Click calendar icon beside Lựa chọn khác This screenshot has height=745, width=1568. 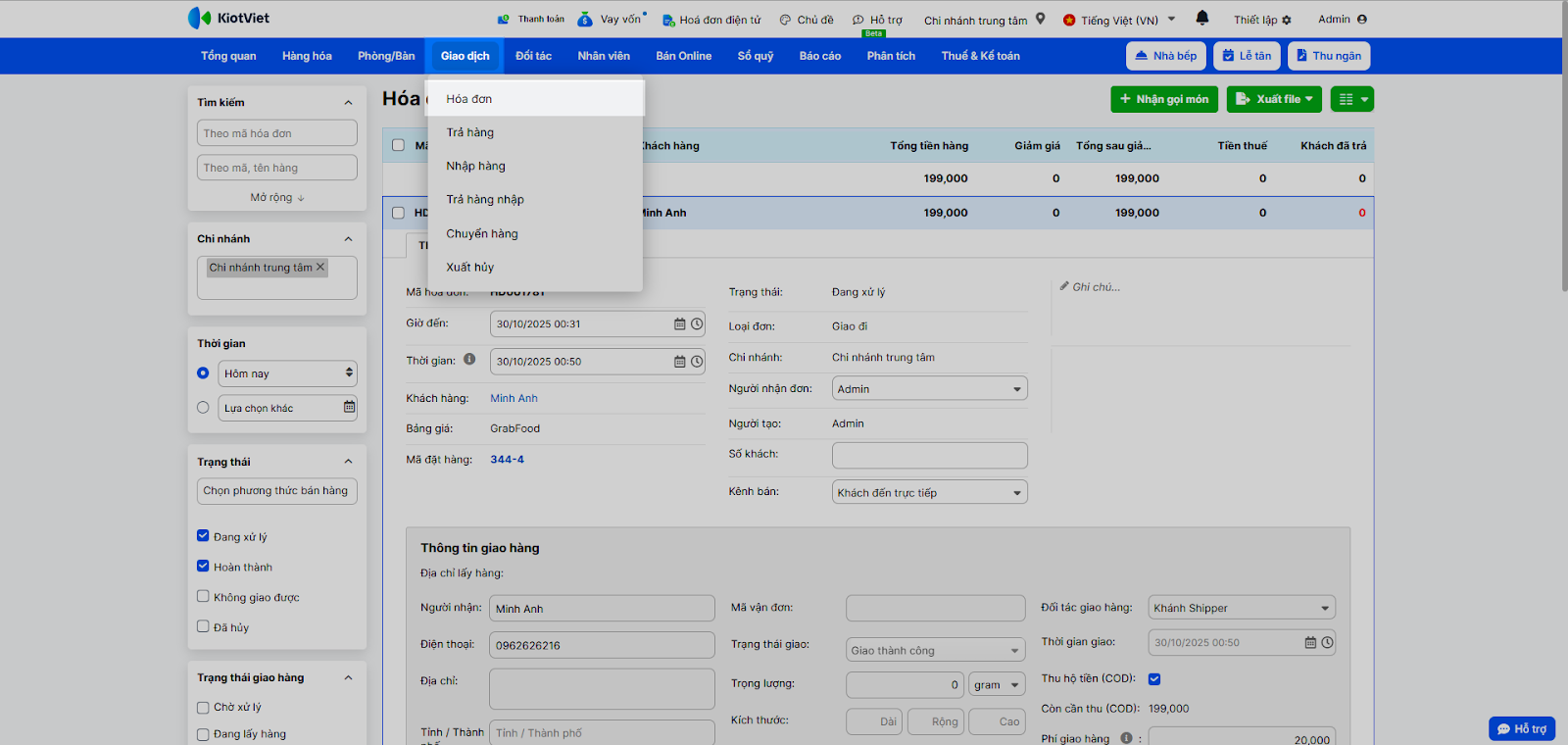point(349,407)
